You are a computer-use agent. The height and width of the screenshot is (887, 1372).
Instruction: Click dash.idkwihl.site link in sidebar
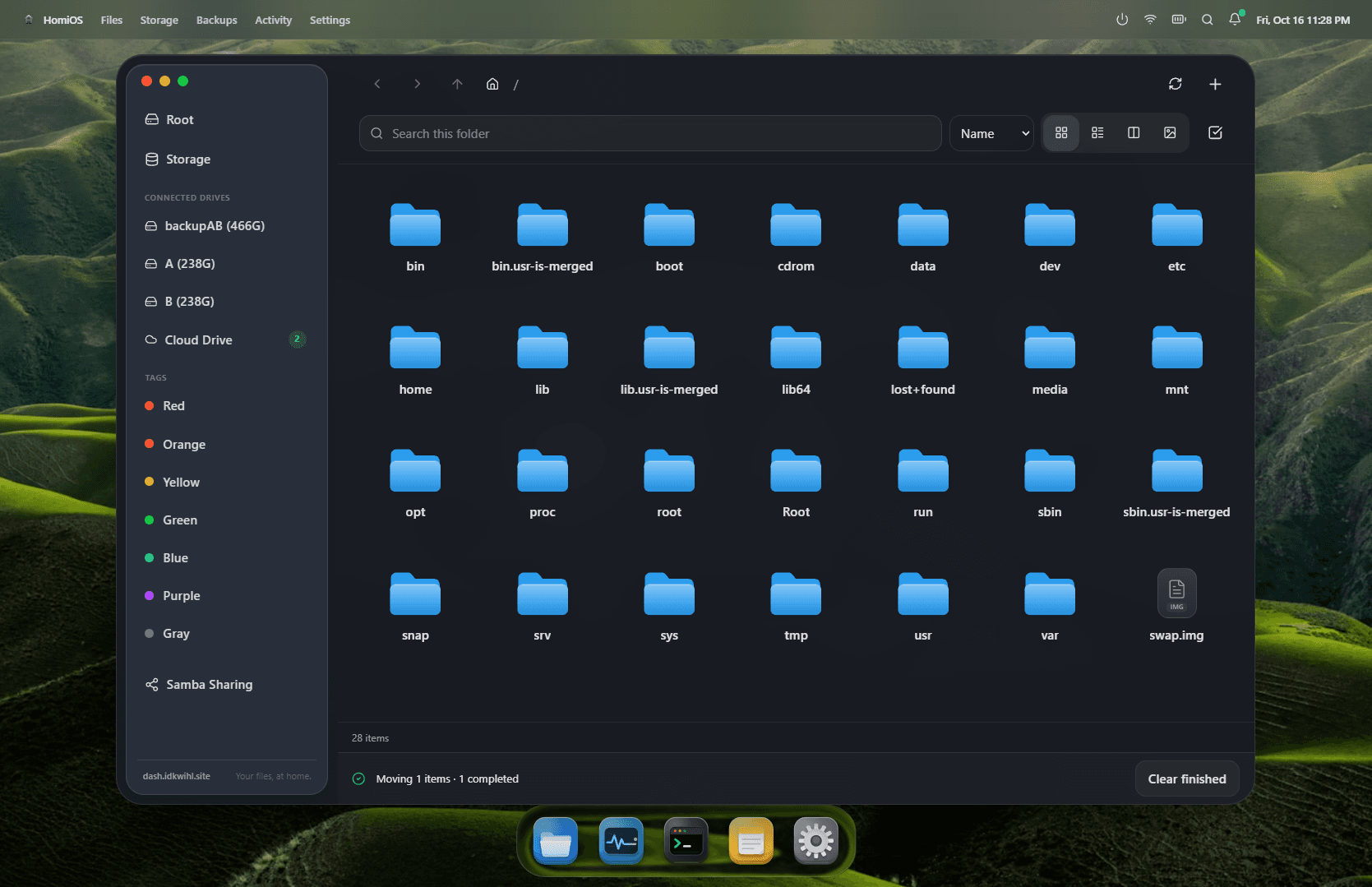[177, 776]
